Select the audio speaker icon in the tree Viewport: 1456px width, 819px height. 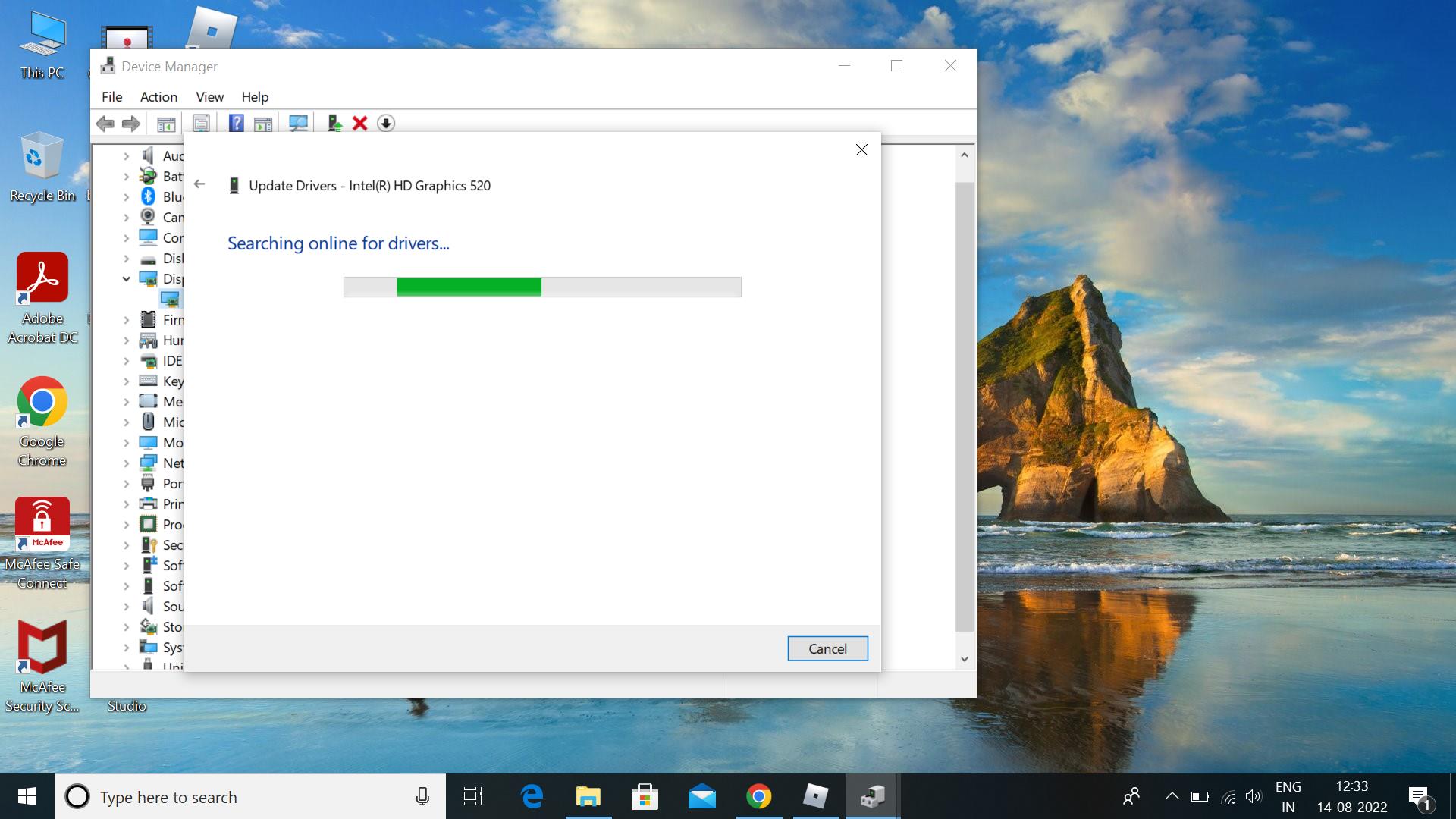148,155
